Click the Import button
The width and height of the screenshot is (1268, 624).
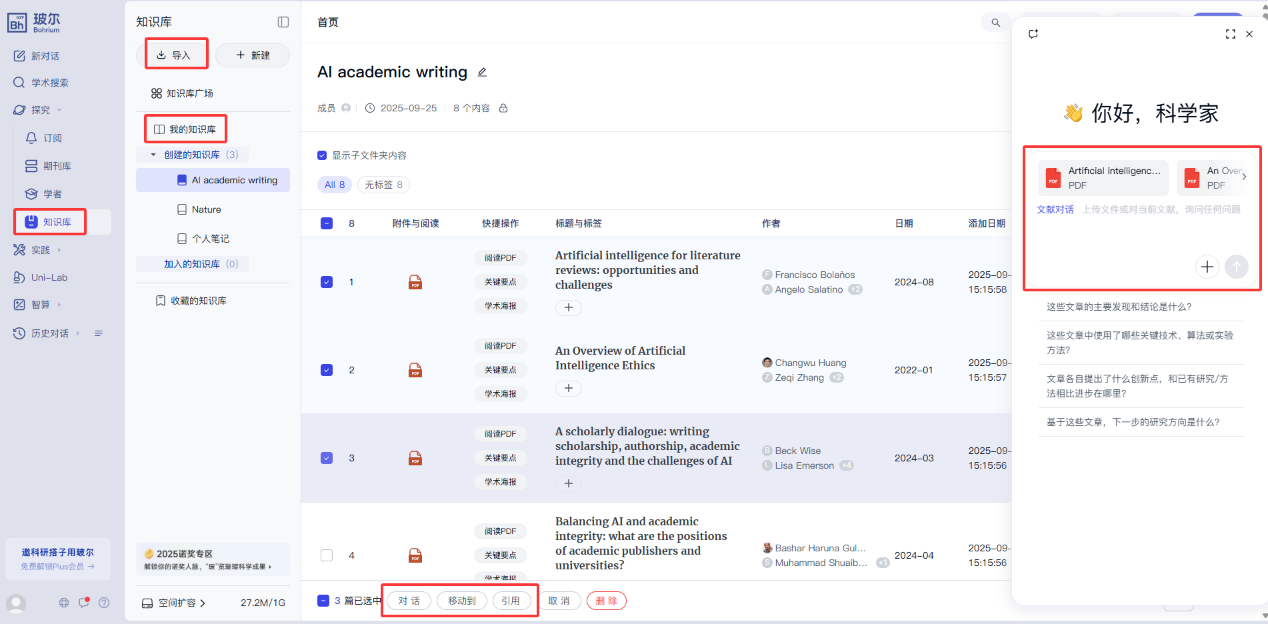point(175,55)
